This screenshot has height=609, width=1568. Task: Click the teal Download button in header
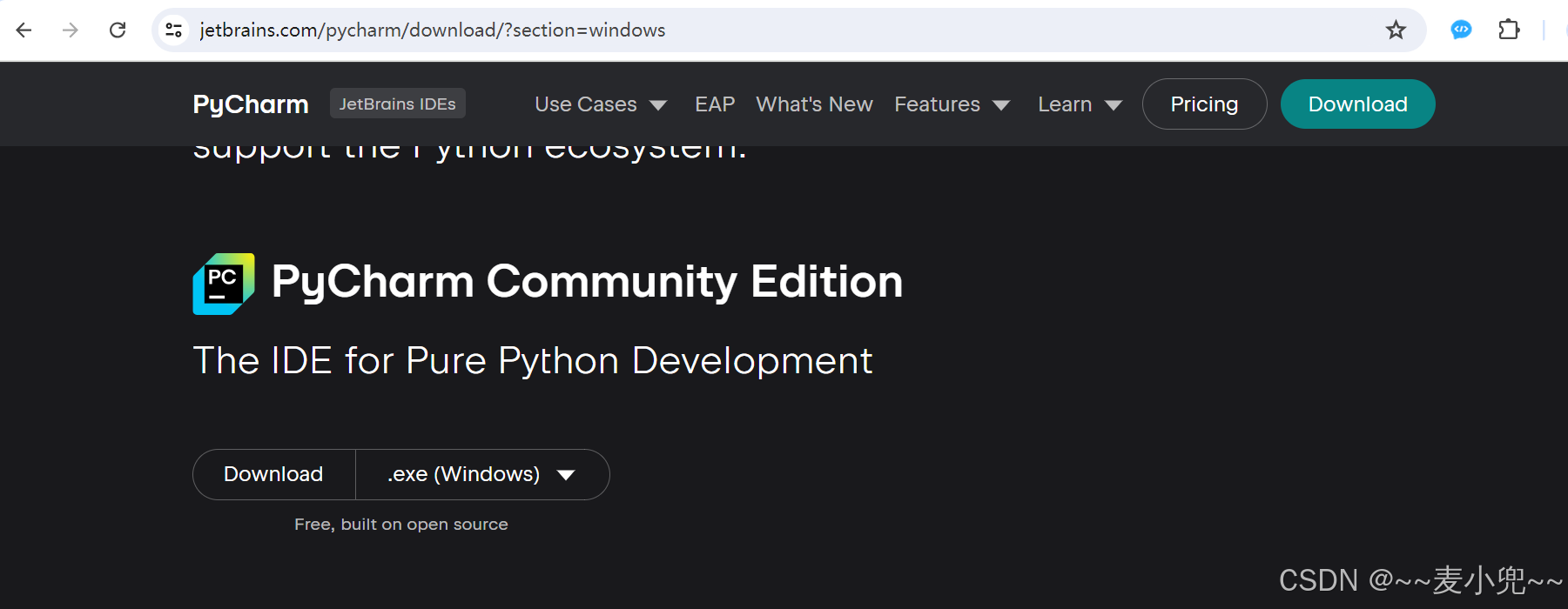(1357, 104)
